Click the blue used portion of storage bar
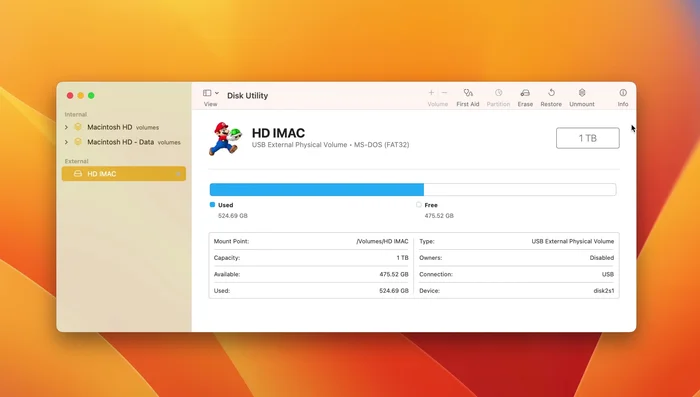 point(317,189)
